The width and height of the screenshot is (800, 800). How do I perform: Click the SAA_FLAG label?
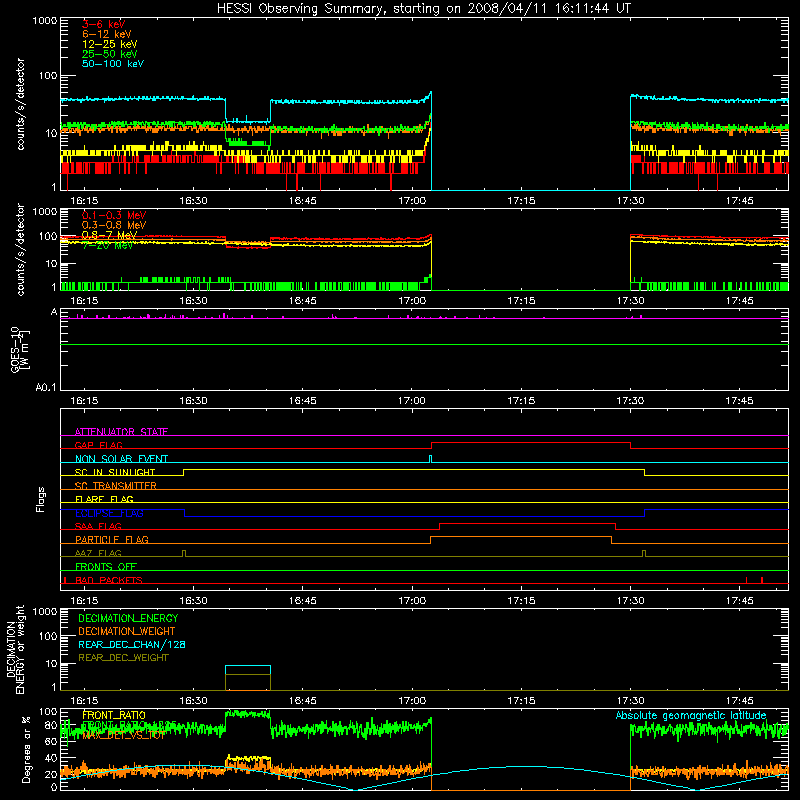(98, 526)
